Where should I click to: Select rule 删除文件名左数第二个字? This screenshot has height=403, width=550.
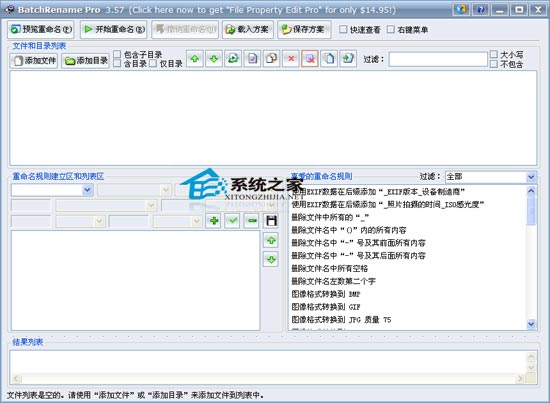(333, 281)
